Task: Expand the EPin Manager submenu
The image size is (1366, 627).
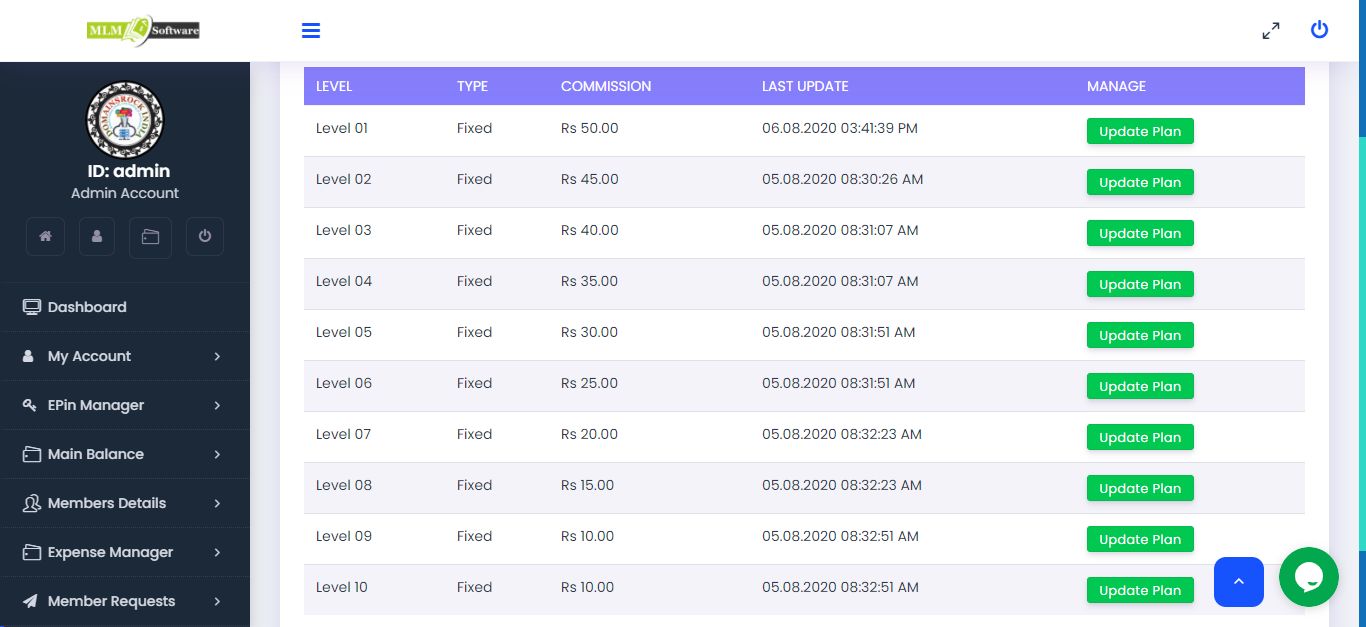Action: tap(124, 405)
